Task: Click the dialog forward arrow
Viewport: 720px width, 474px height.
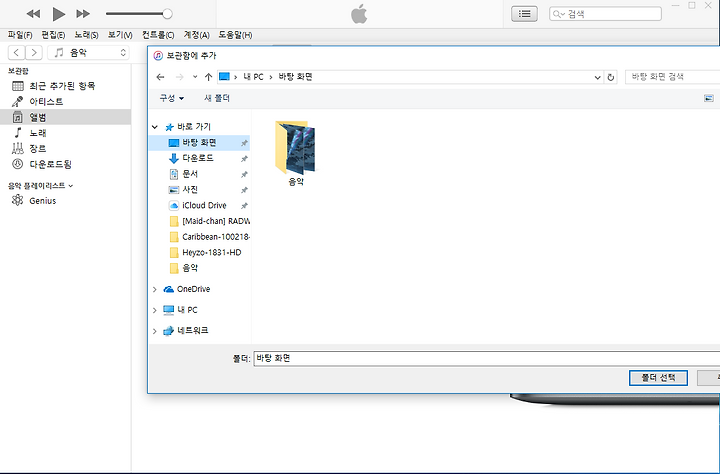Action: (x=180, y=77)
